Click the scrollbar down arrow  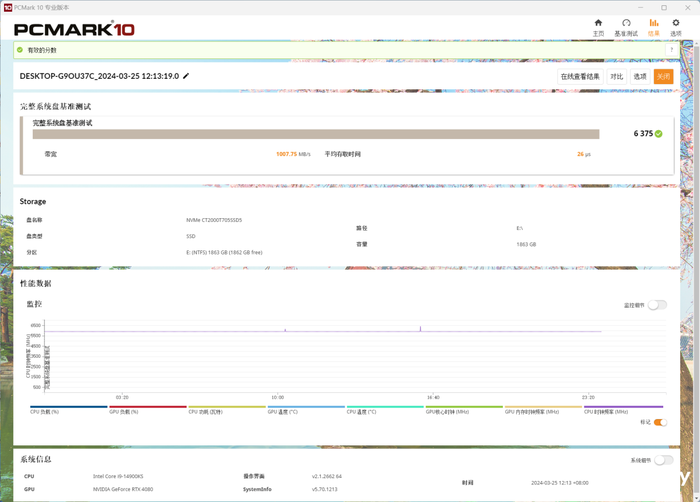[x=696, y=498]
